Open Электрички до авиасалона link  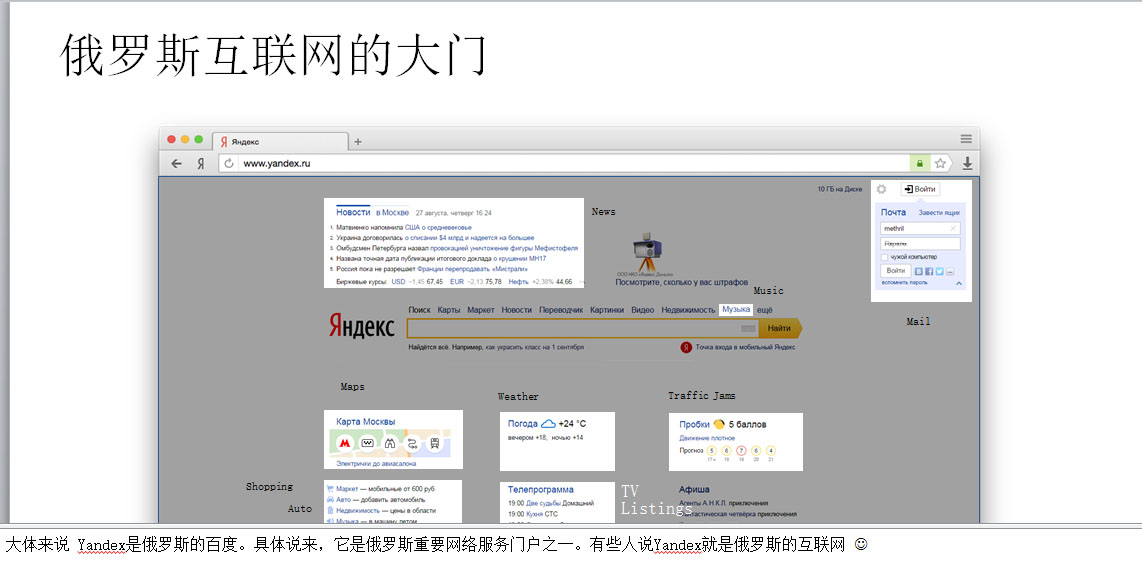tap(377, 463)
